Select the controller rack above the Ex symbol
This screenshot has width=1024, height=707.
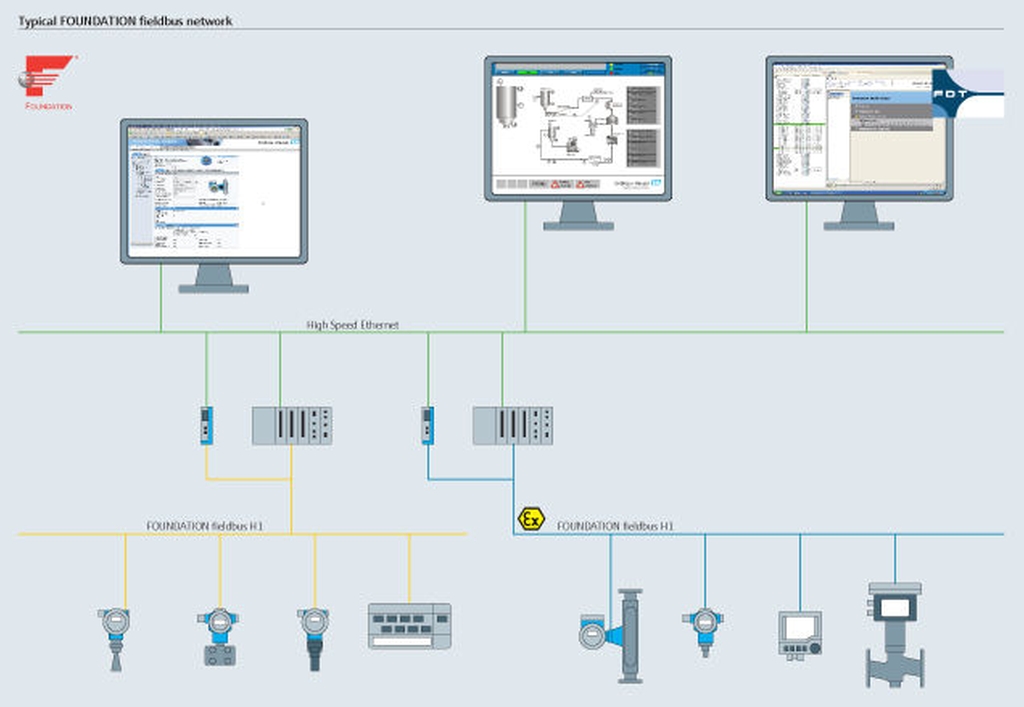[x=513, y=426]
